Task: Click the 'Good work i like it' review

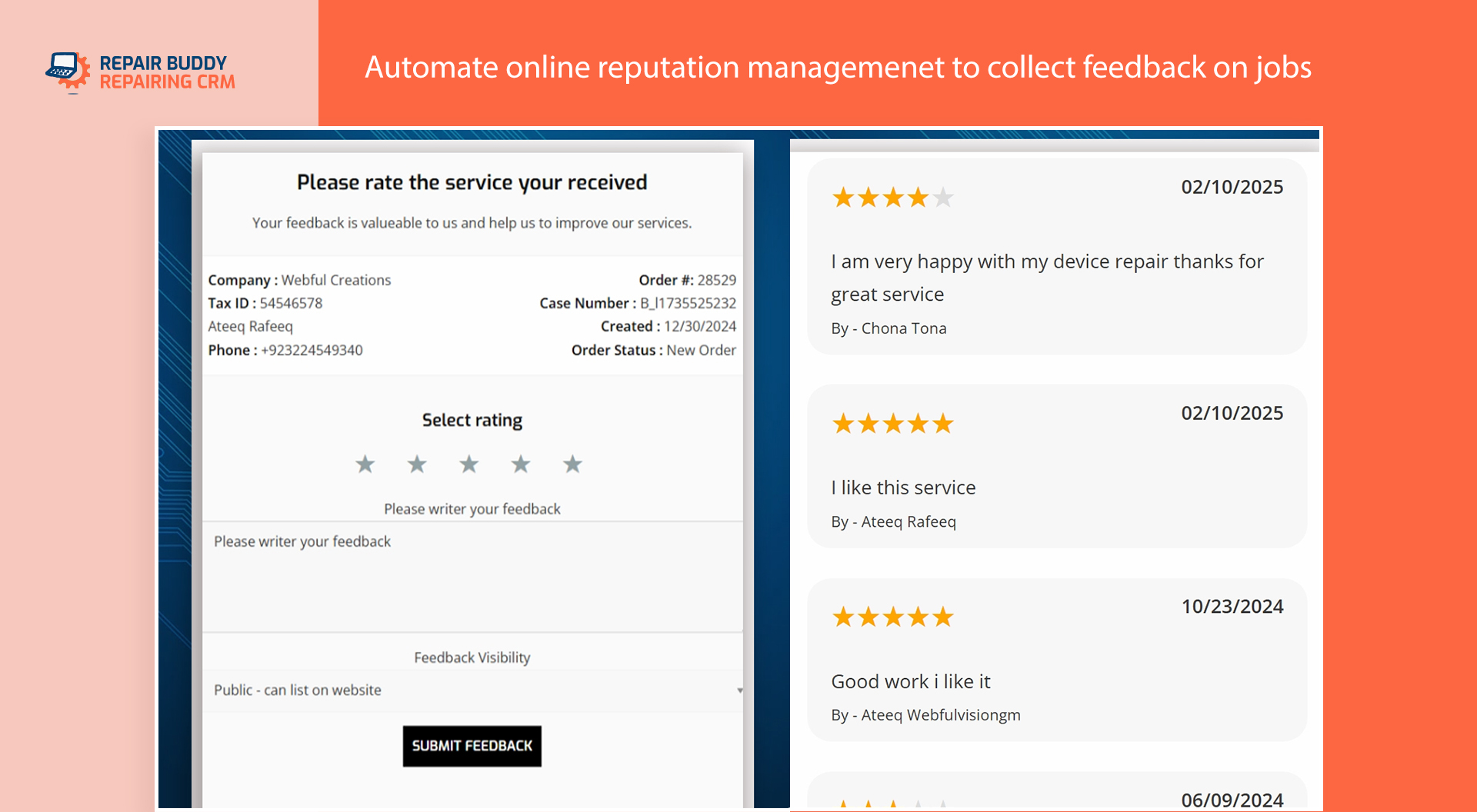Action: 911,681
